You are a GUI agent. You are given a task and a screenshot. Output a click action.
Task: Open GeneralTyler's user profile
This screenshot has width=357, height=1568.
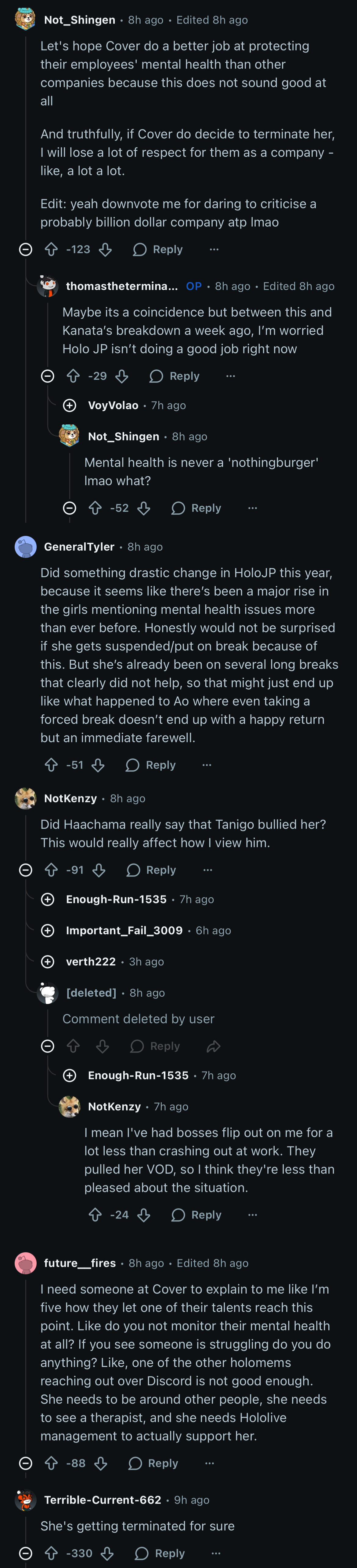(x=79, y=547)
